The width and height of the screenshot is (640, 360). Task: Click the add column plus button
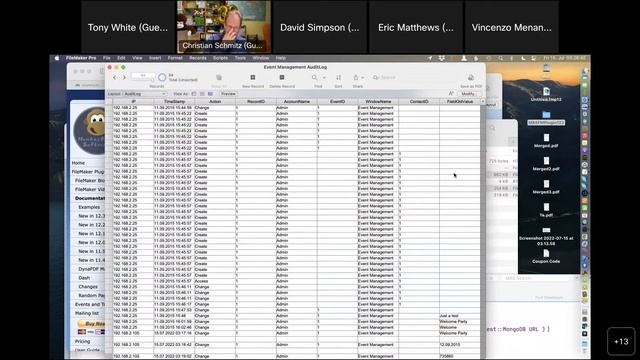pos(482,101)
